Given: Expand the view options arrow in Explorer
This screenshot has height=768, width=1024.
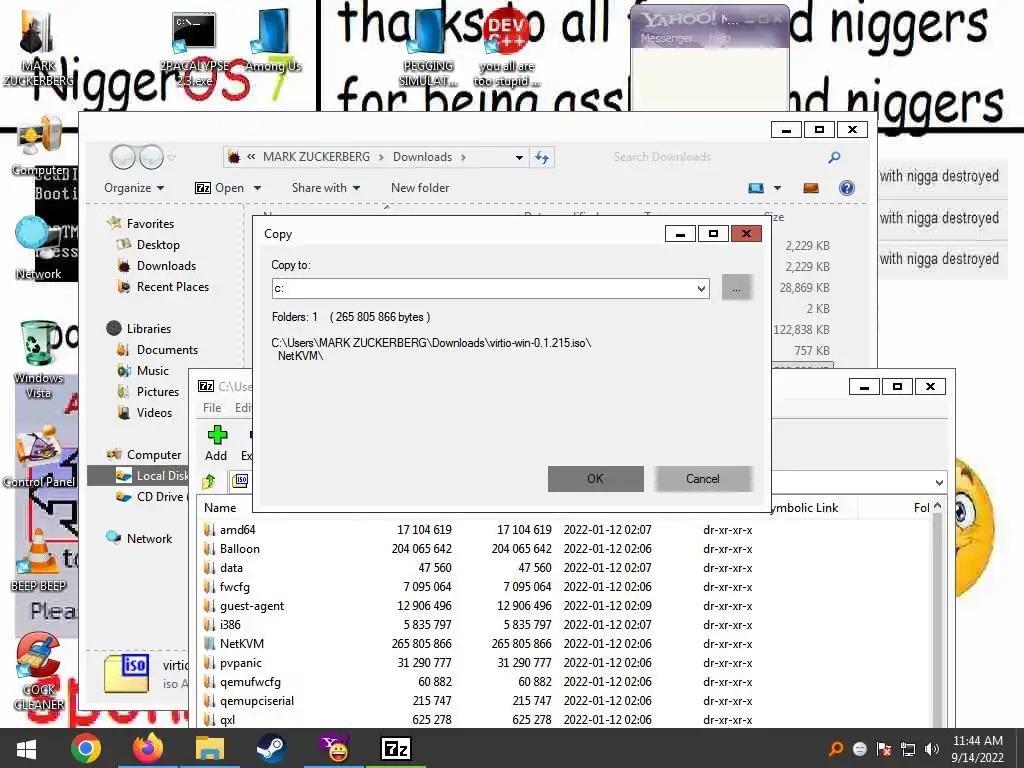Looking at the screenshot, I should coord(777,188).
